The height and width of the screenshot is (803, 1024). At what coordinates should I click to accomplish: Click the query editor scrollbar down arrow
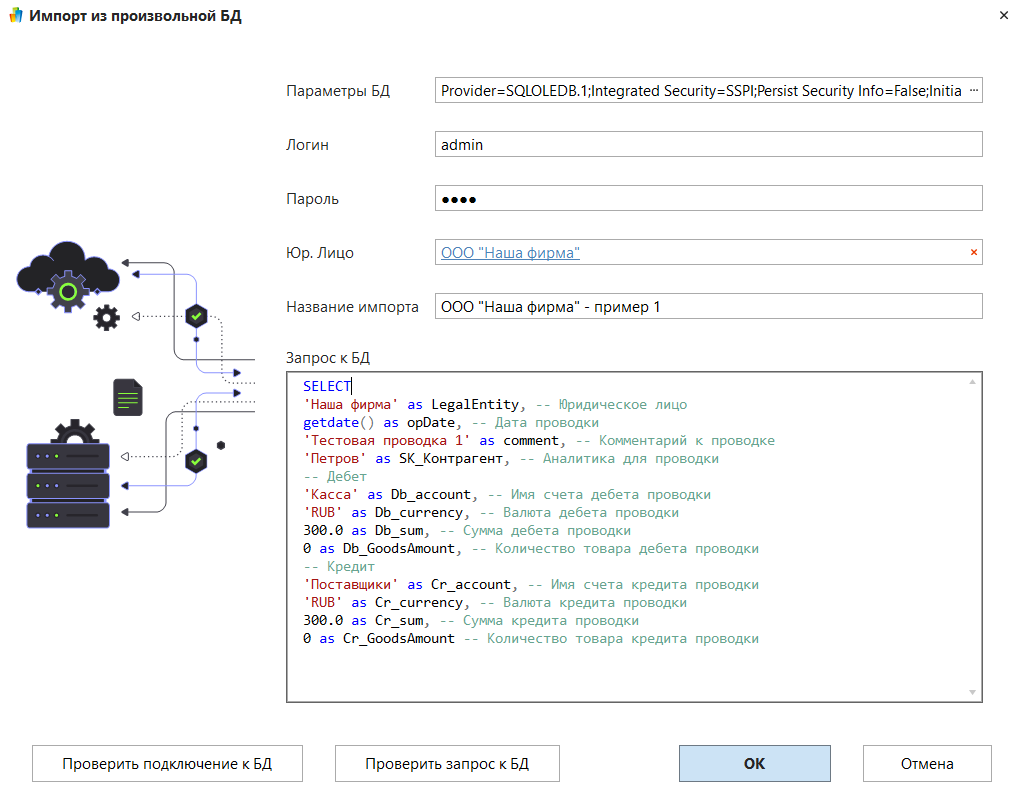coord(973,692)
